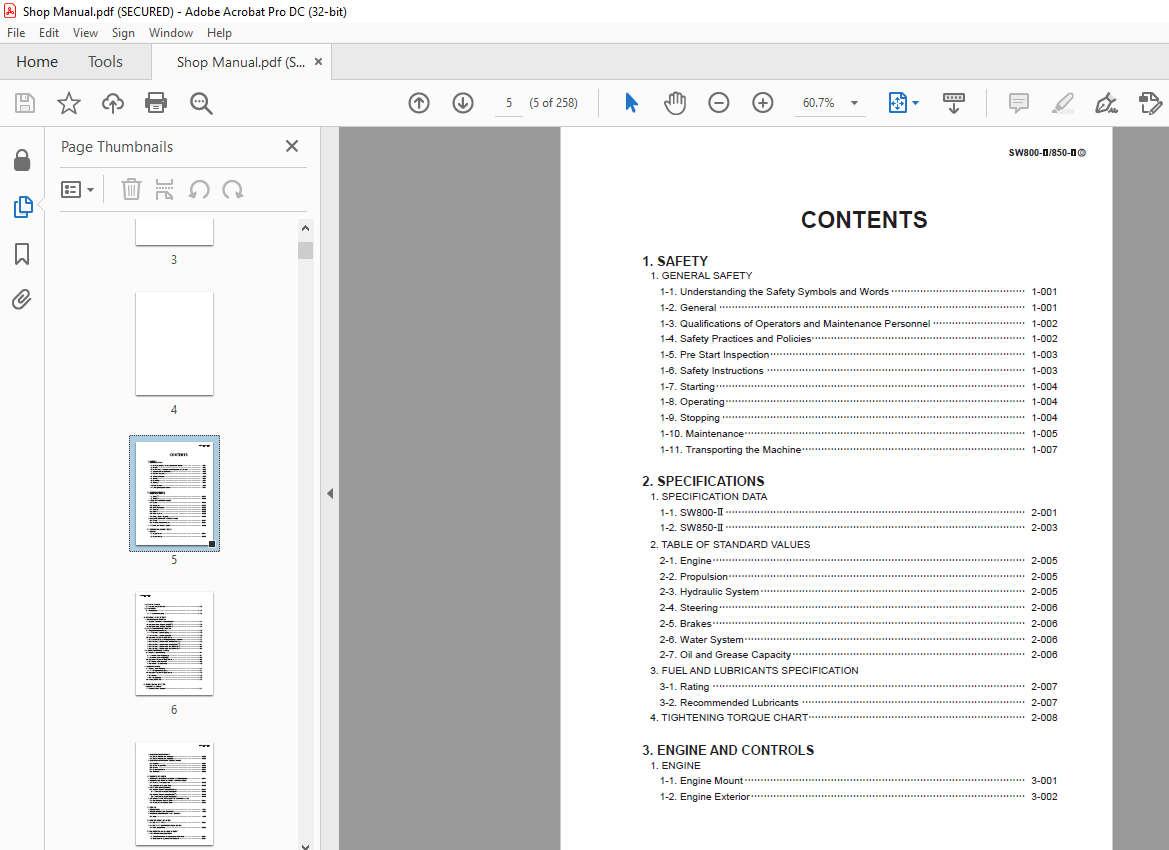Click '1-1. Engine Mount' contents entry
This screenshot has width=1169, height=850.
click(858, 781)
